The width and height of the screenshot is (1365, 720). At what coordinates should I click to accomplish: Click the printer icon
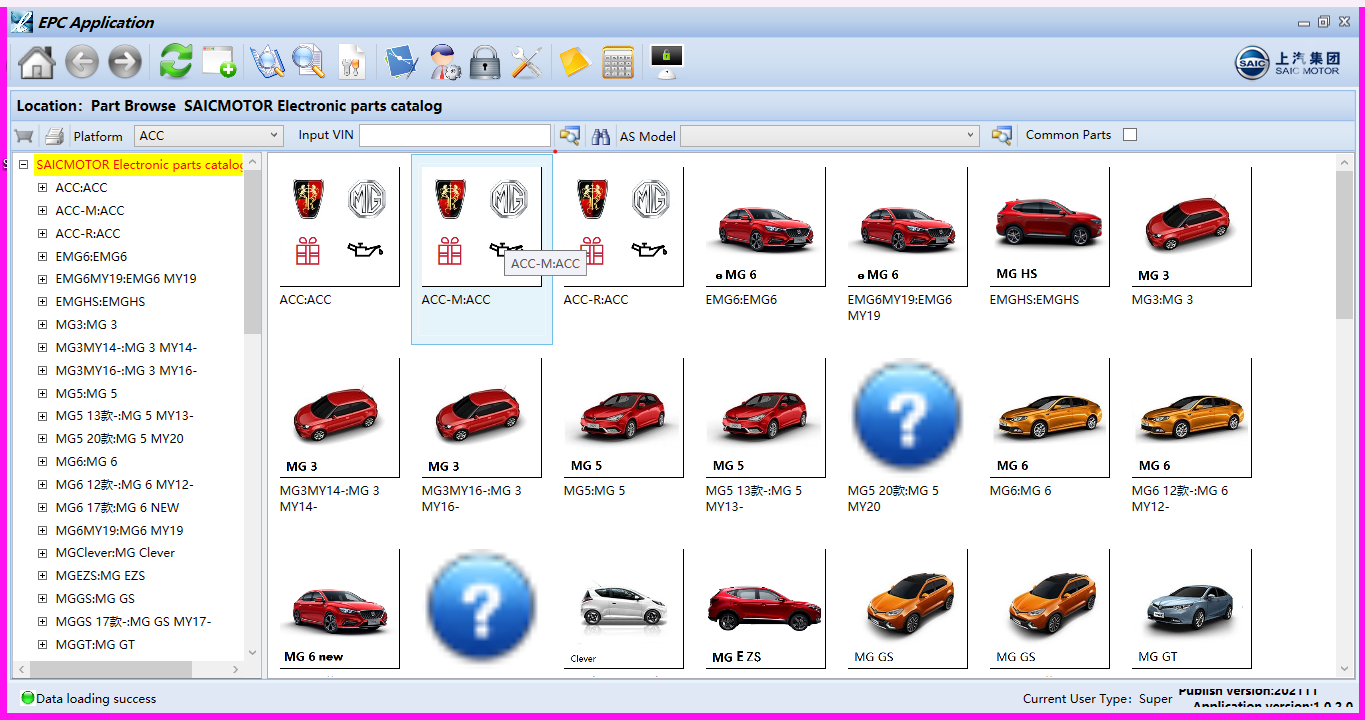tap(54, 136)
